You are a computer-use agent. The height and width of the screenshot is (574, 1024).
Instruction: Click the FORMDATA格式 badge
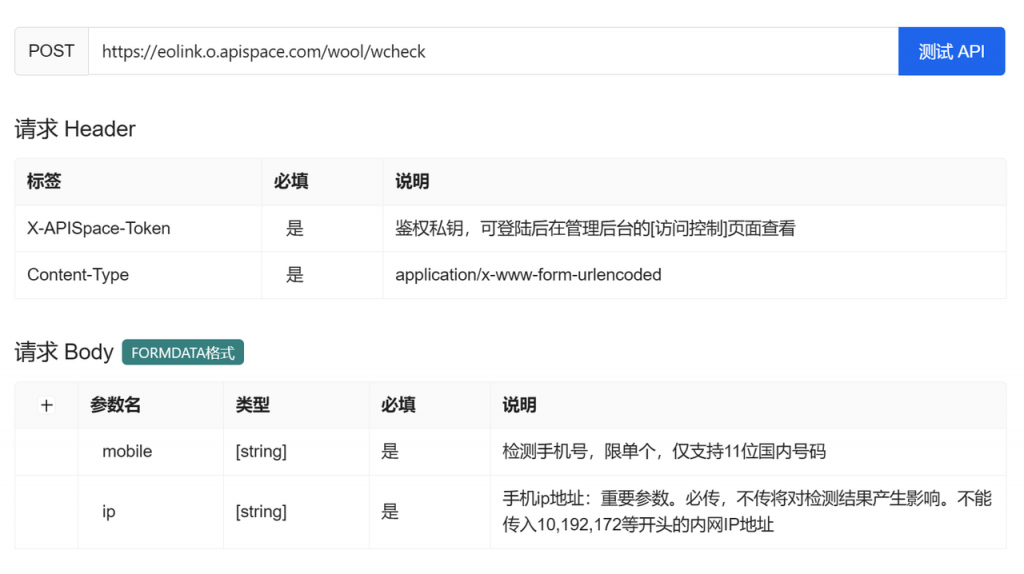pyautogui.click(x=183, y=353)
